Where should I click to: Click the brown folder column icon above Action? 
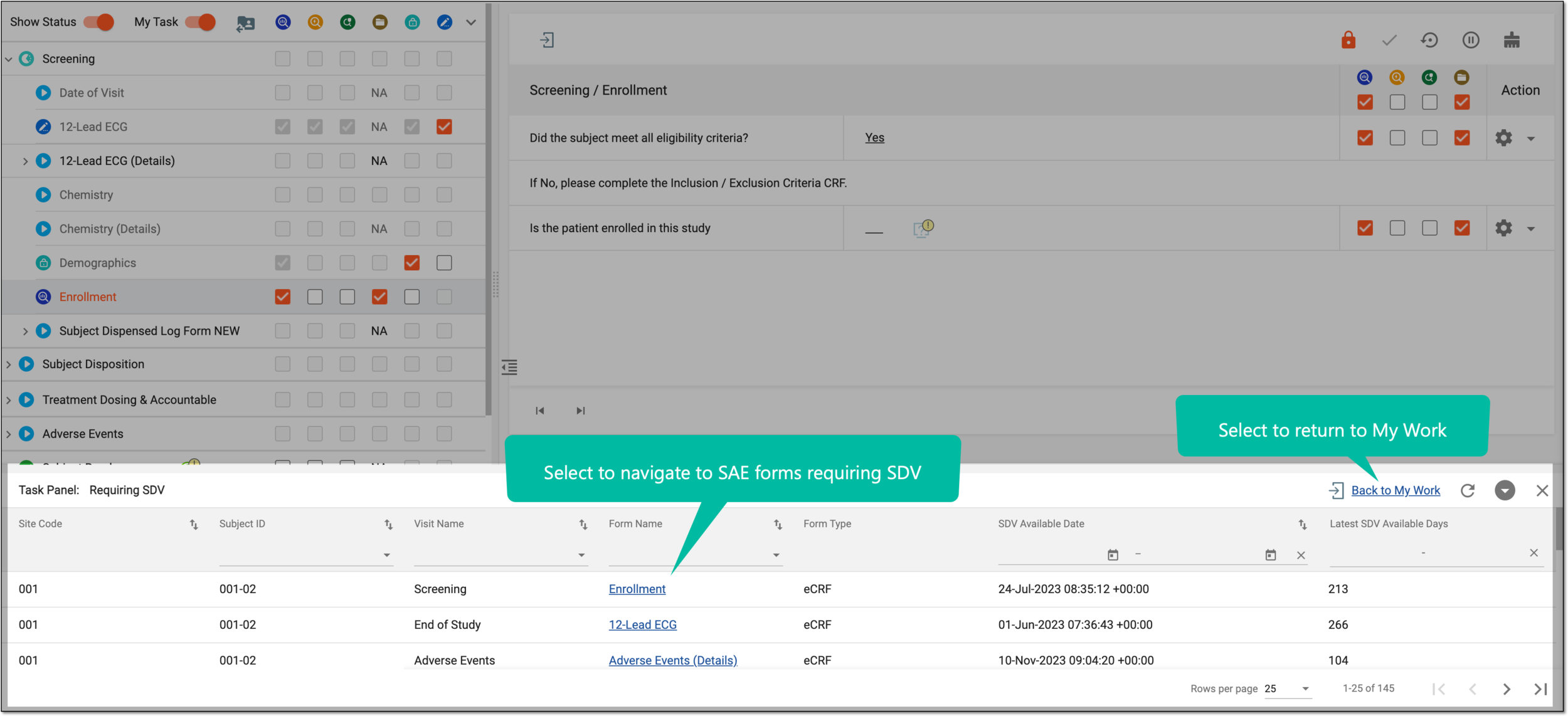1462,77
